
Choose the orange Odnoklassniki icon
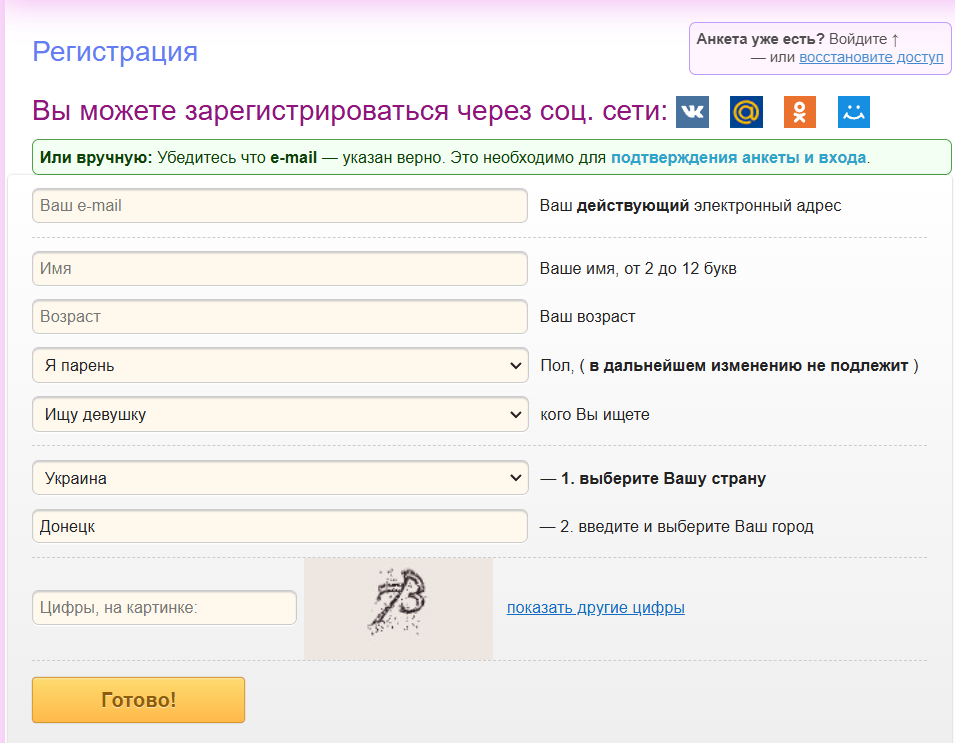pyautogui.click(x=800, y=112)
